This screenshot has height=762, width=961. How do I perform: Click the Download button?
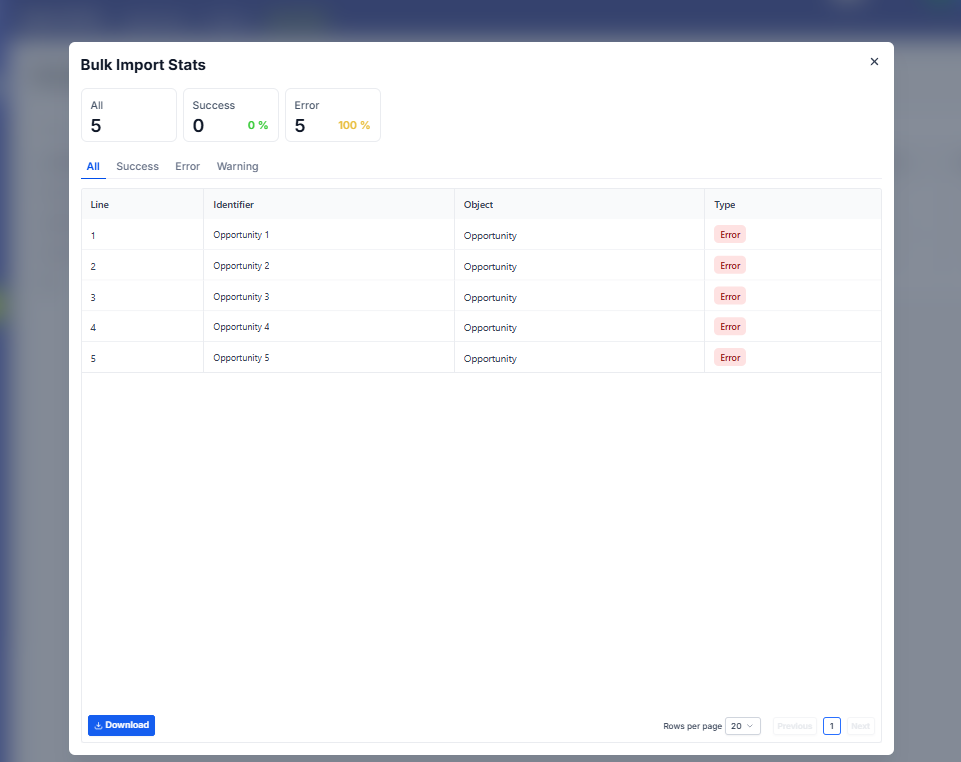(x=121, y=725)
